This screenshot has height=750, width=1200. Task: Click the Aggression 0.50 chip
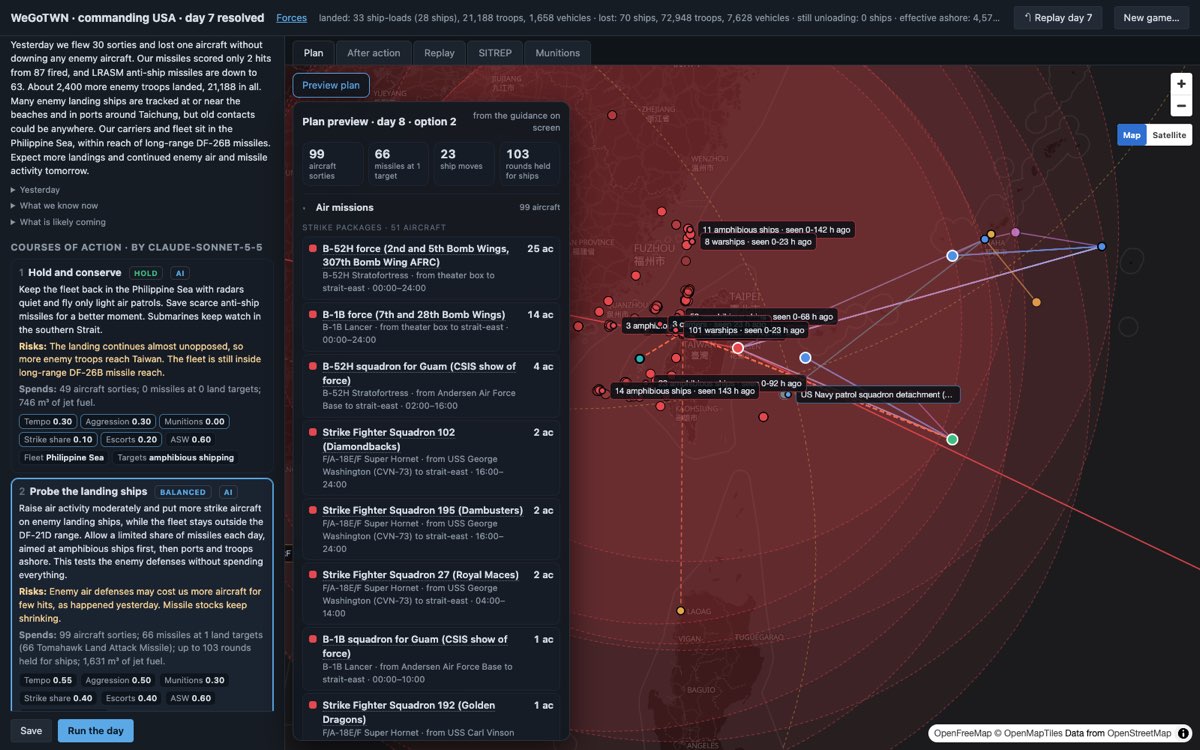[118, 680]
